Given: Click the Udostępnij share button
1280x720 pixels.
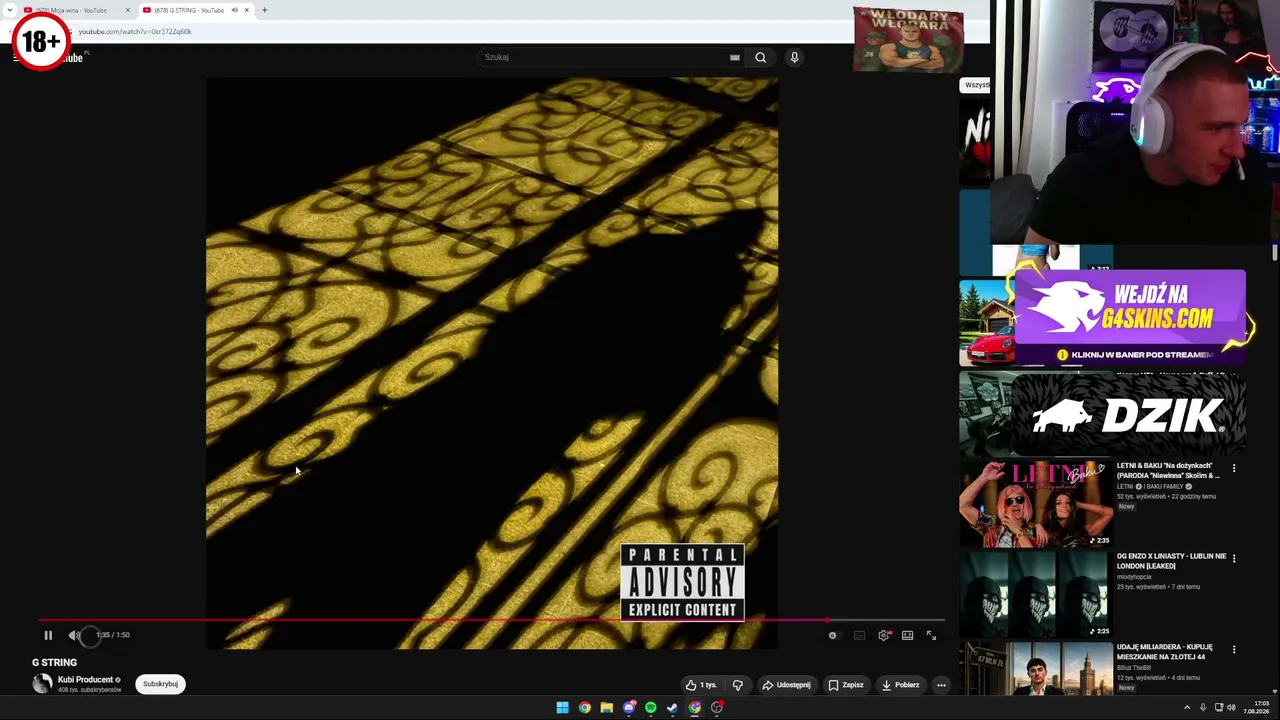Looking at the screenshot, I should tap(786, 685).
